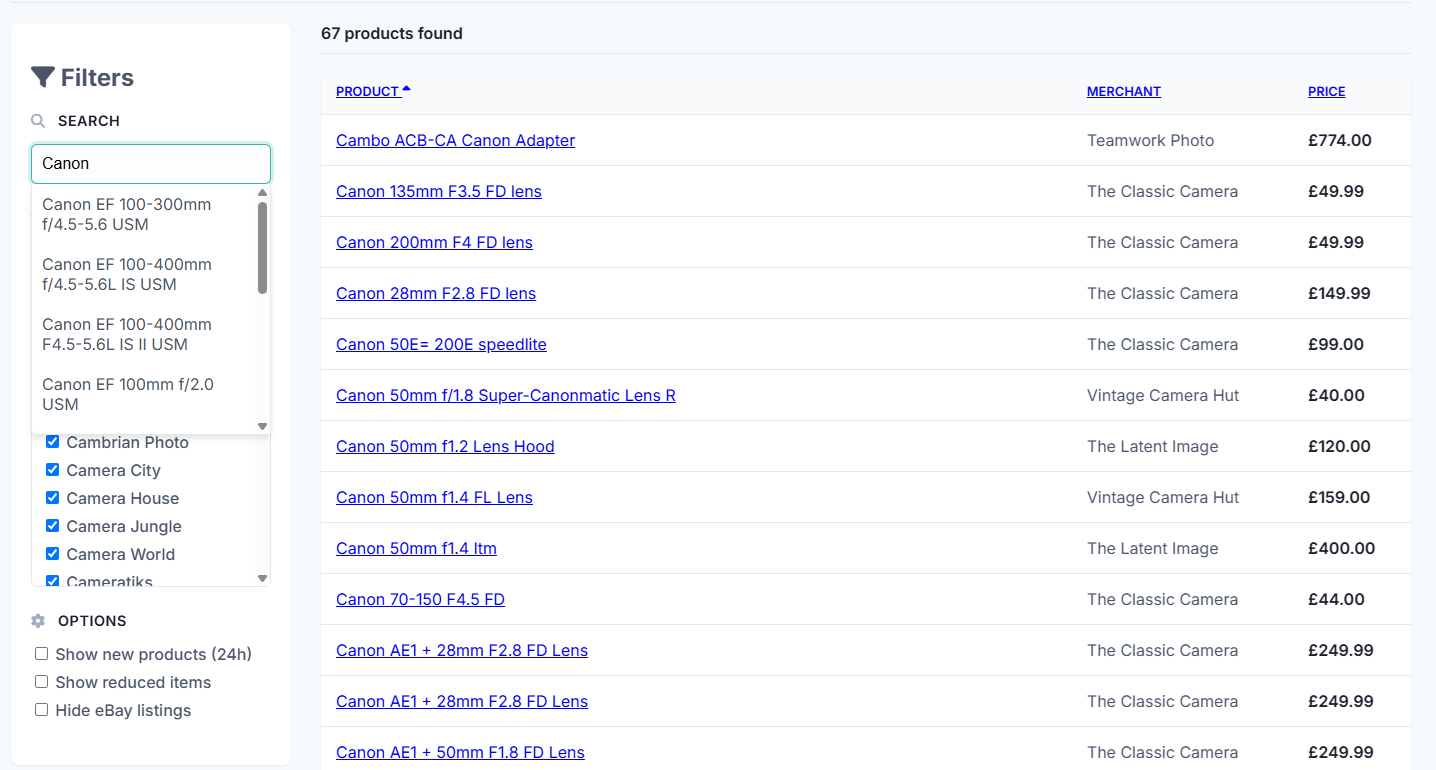Pick Canon EF 100-400mm F4.5-5.6L IS II USM

(x=127, y=334)
